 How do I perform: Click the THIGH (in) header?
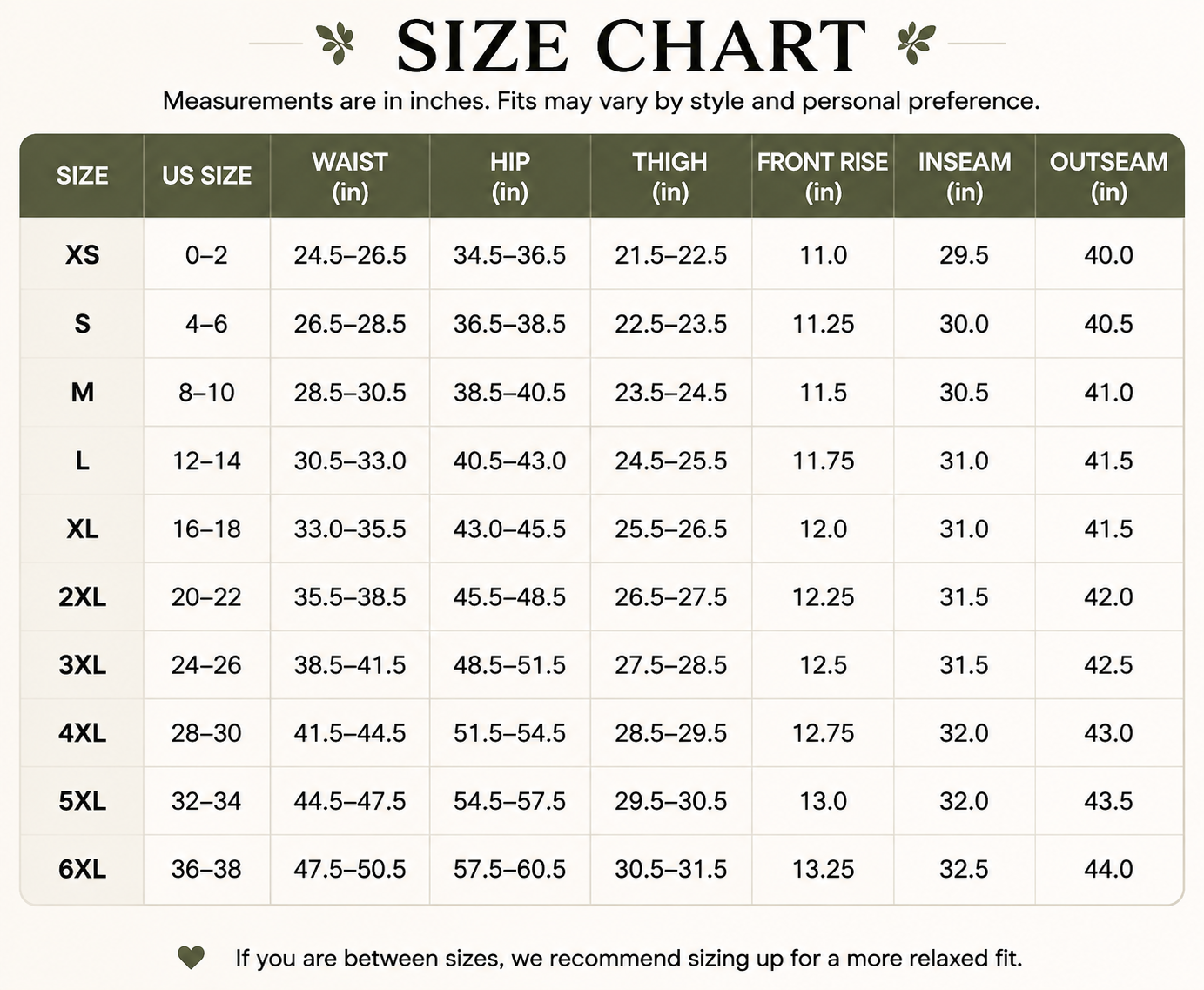(x=670, y=176)
